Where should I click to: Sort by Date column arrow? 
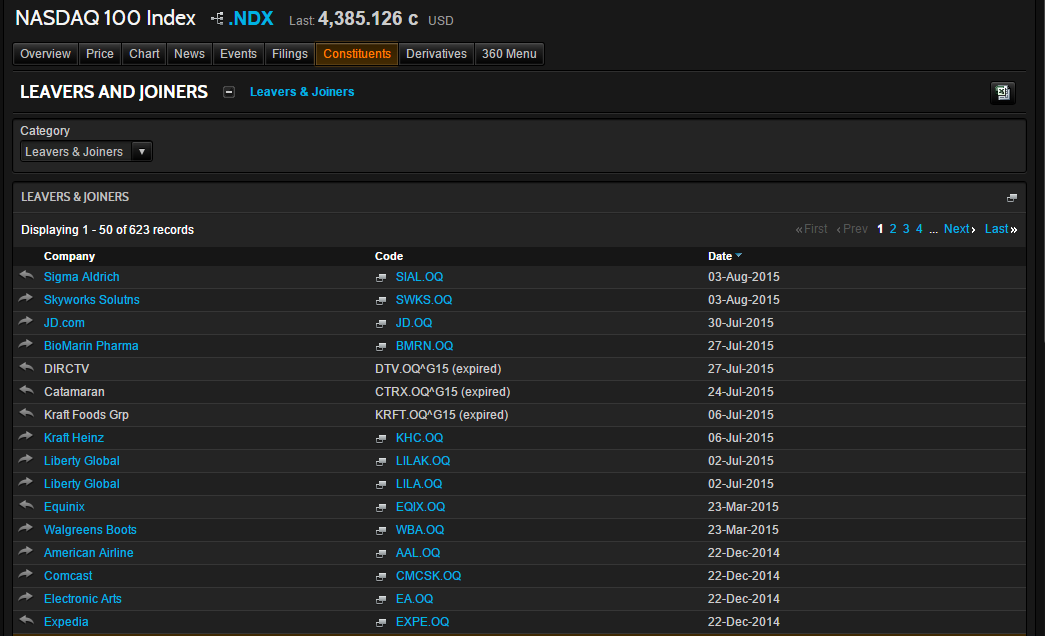738,255
